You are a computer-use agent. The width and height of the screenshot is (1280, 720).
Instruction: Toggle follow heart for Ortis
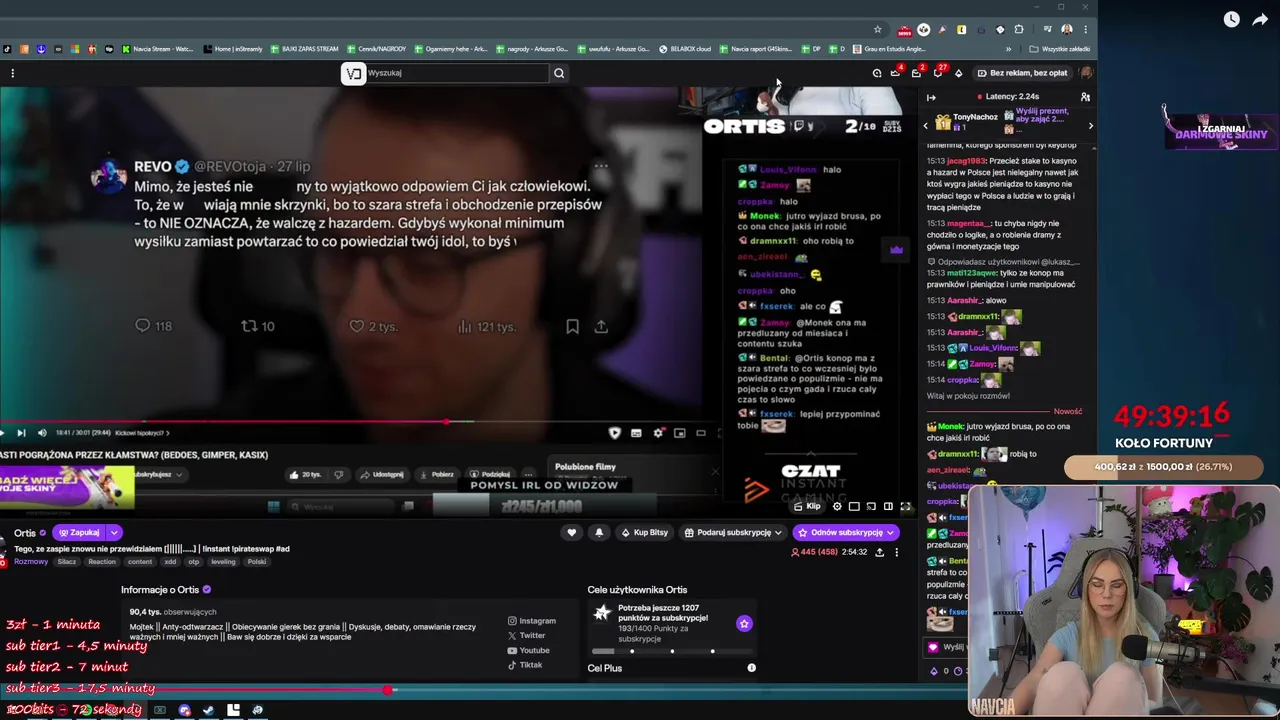click(x=571, y=532)
